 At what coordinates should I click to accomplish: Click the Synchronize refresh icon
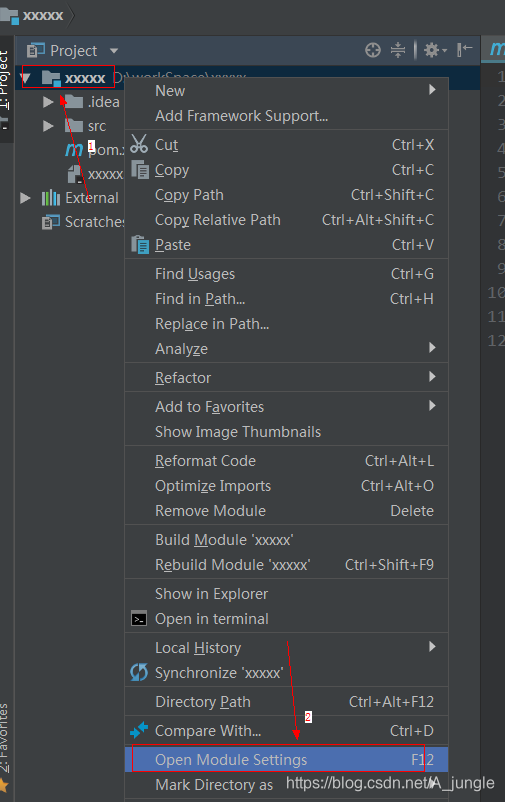tap(139, 672)
